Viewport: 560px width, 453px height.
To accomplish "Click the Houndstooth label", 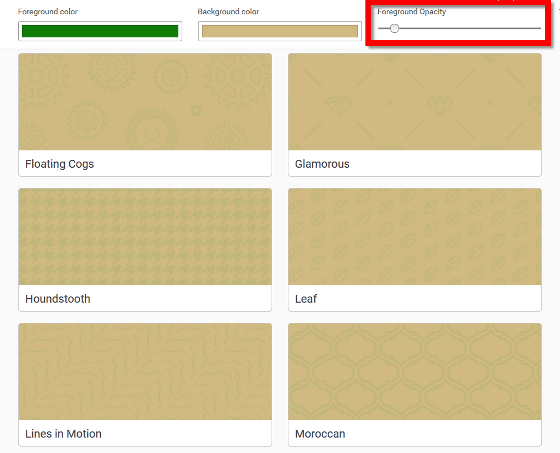I will click(58, 299).
